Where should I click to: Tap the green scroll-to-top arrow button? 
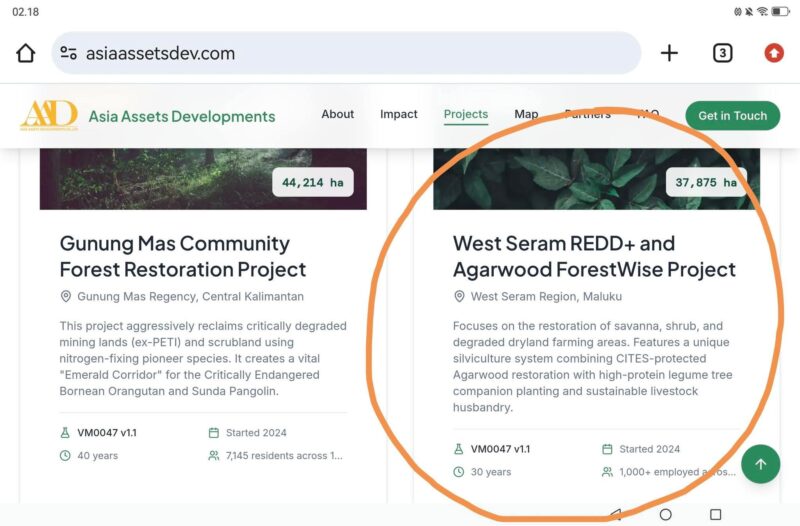(760, 464)
